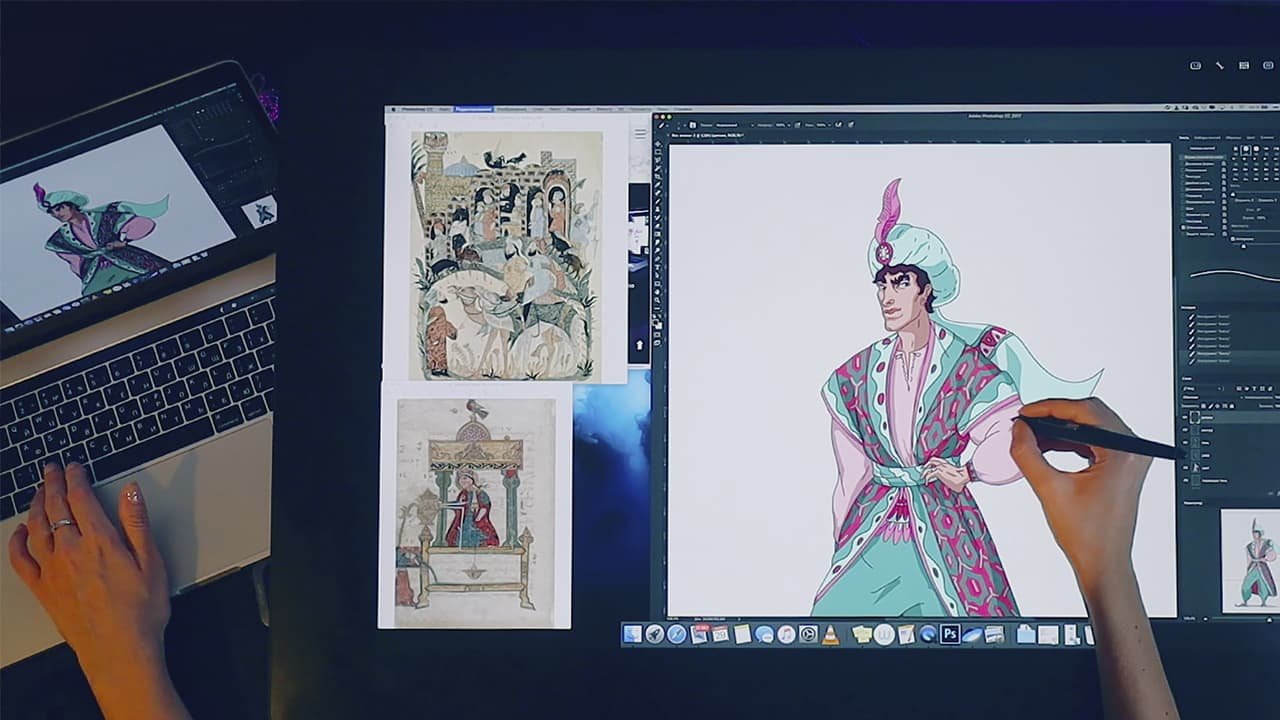Select the Zoom tool in the toolbox
The height and width of the screenshot is (720, 1280).
657,300
